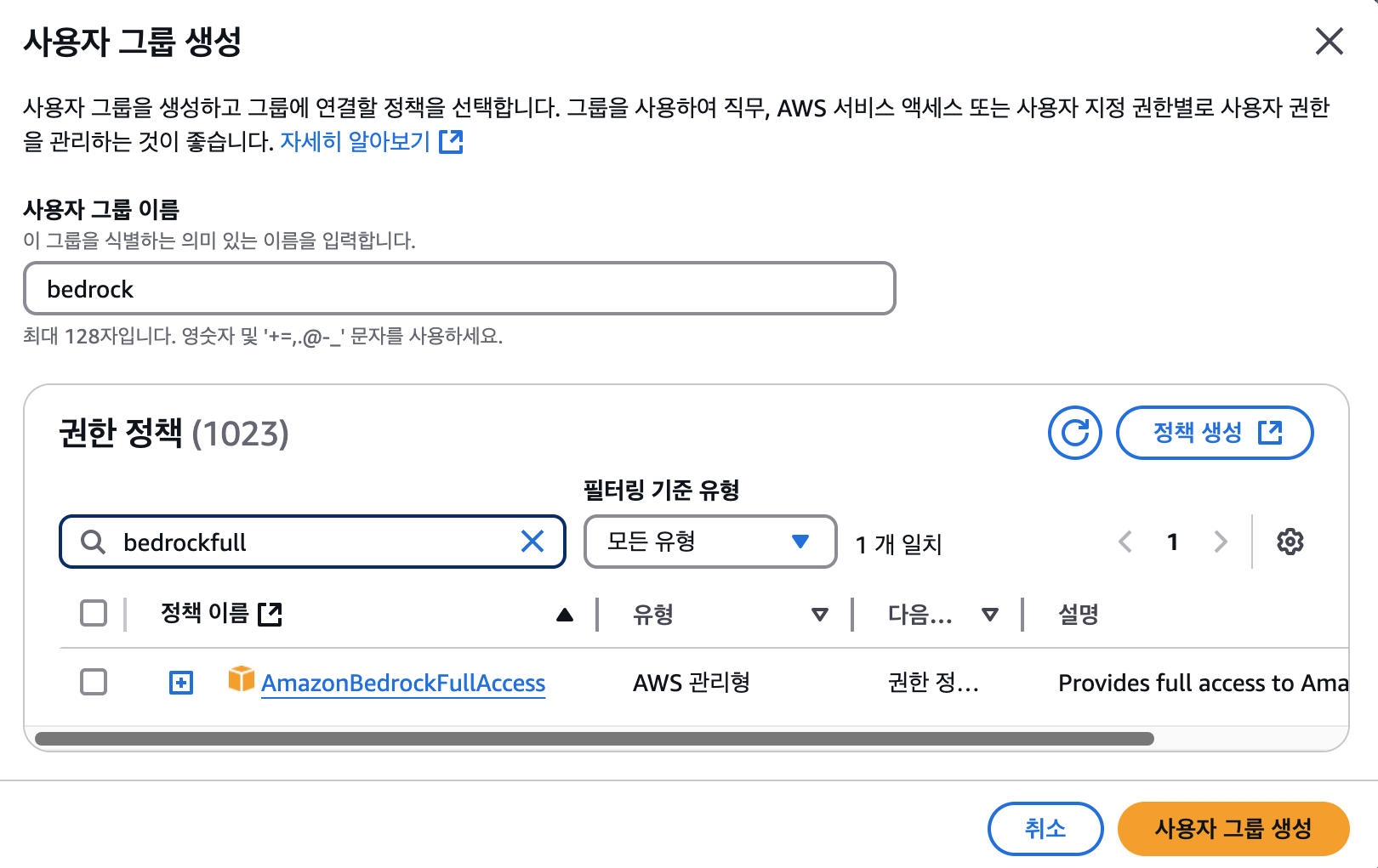Expand AmazonBedrockFullAccess policy details plus icon

tap(181, 683)
